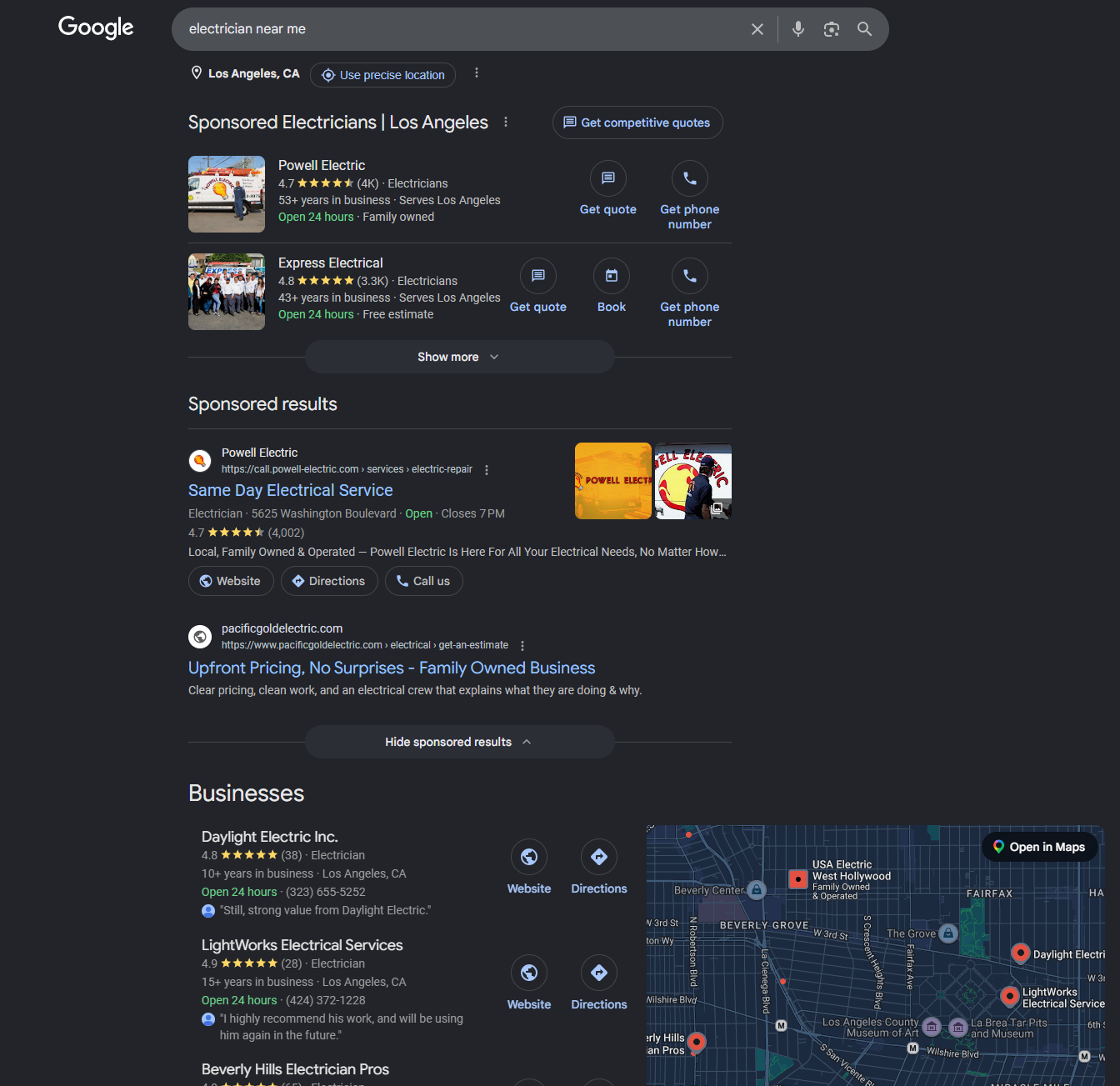1120x1086 pixels.
Task: Click Powell Electric favicon in sponsored result
Action: [200, 461]
